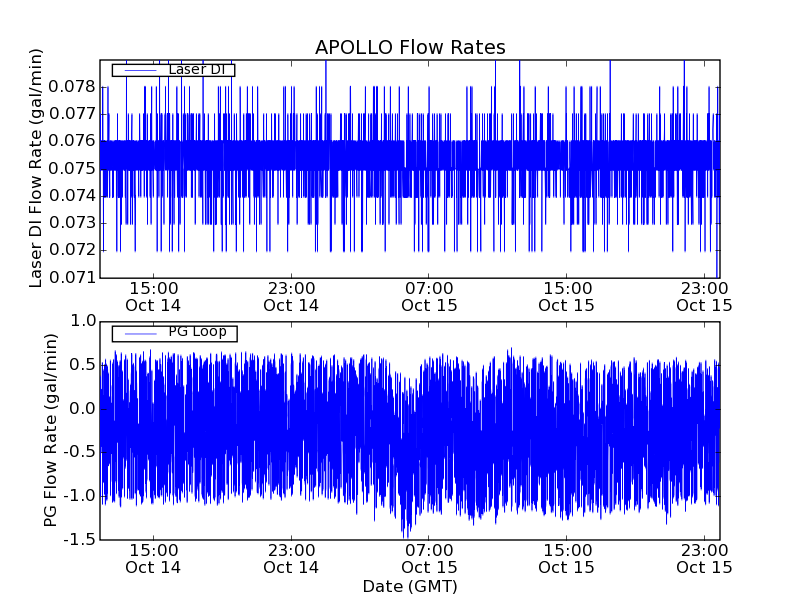This screenshot has height=600, width=800.
Task: Click the 0.073 tick label on Laser DI axis
Action: click(x=72, y=223)
